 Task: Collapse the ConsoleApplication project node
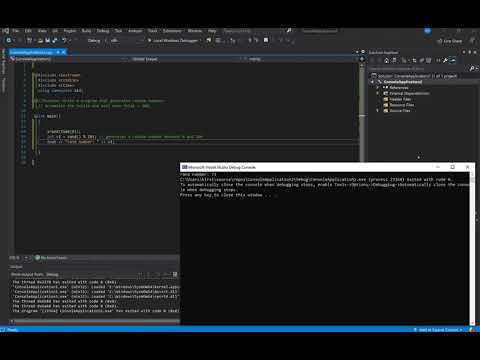(x=373, y=82)
